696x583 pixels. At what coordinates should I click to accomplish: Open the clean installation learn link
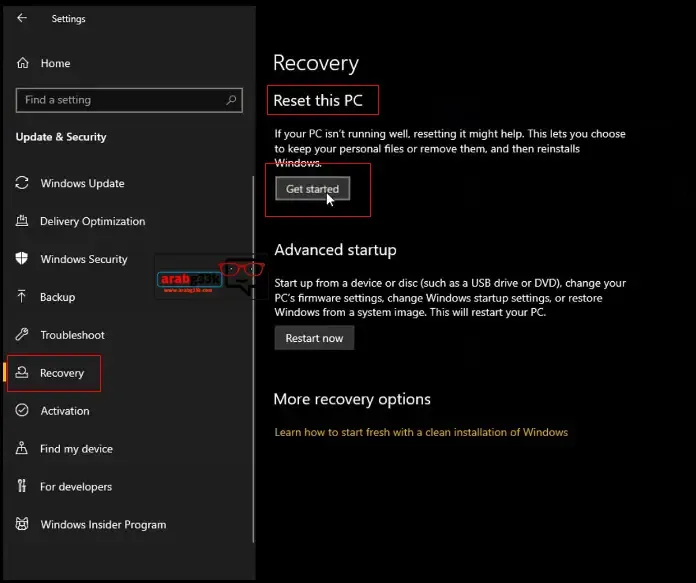421,432
